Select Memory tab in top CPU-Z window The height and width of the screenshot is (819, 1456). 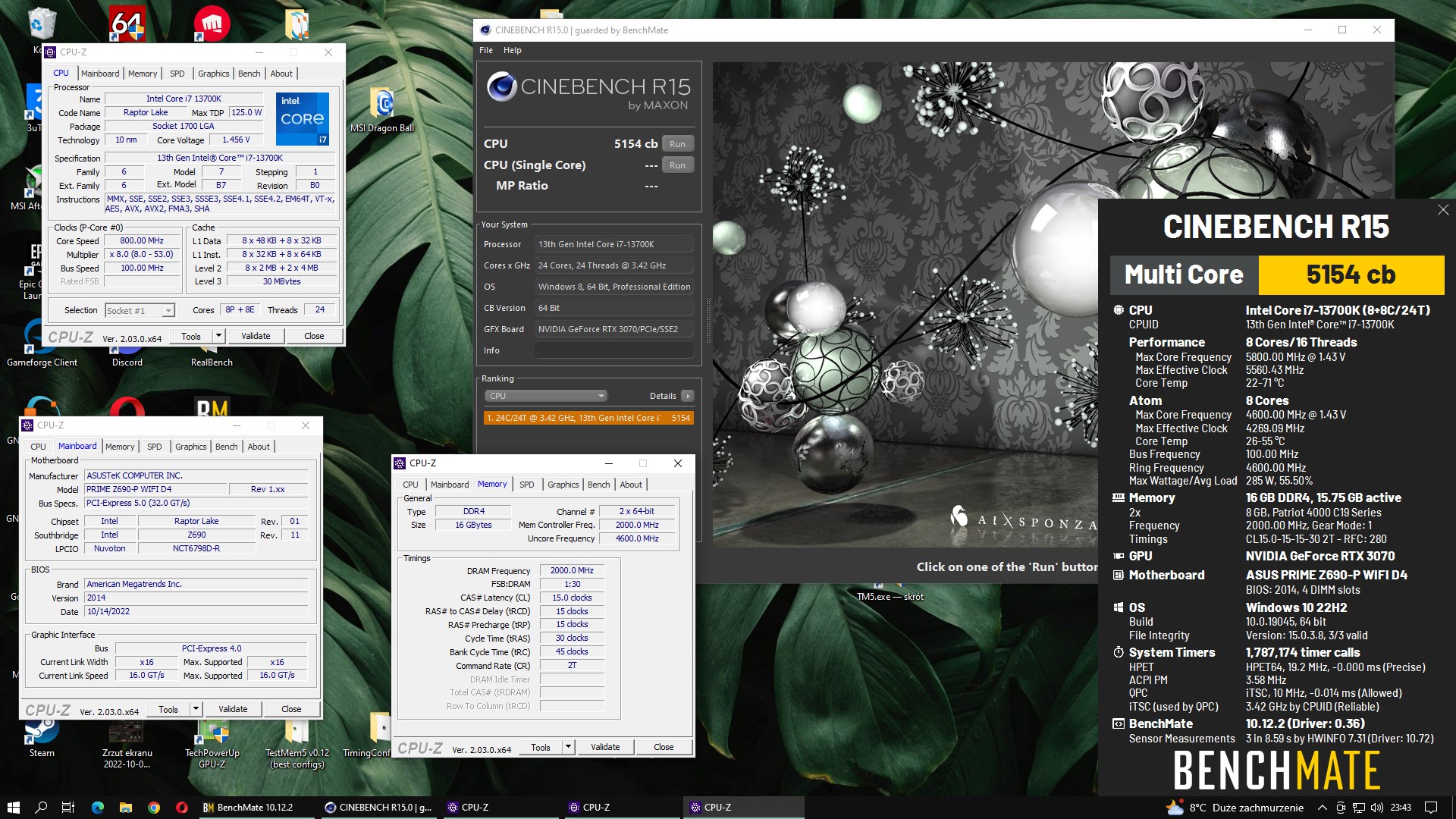click(143, 74)
